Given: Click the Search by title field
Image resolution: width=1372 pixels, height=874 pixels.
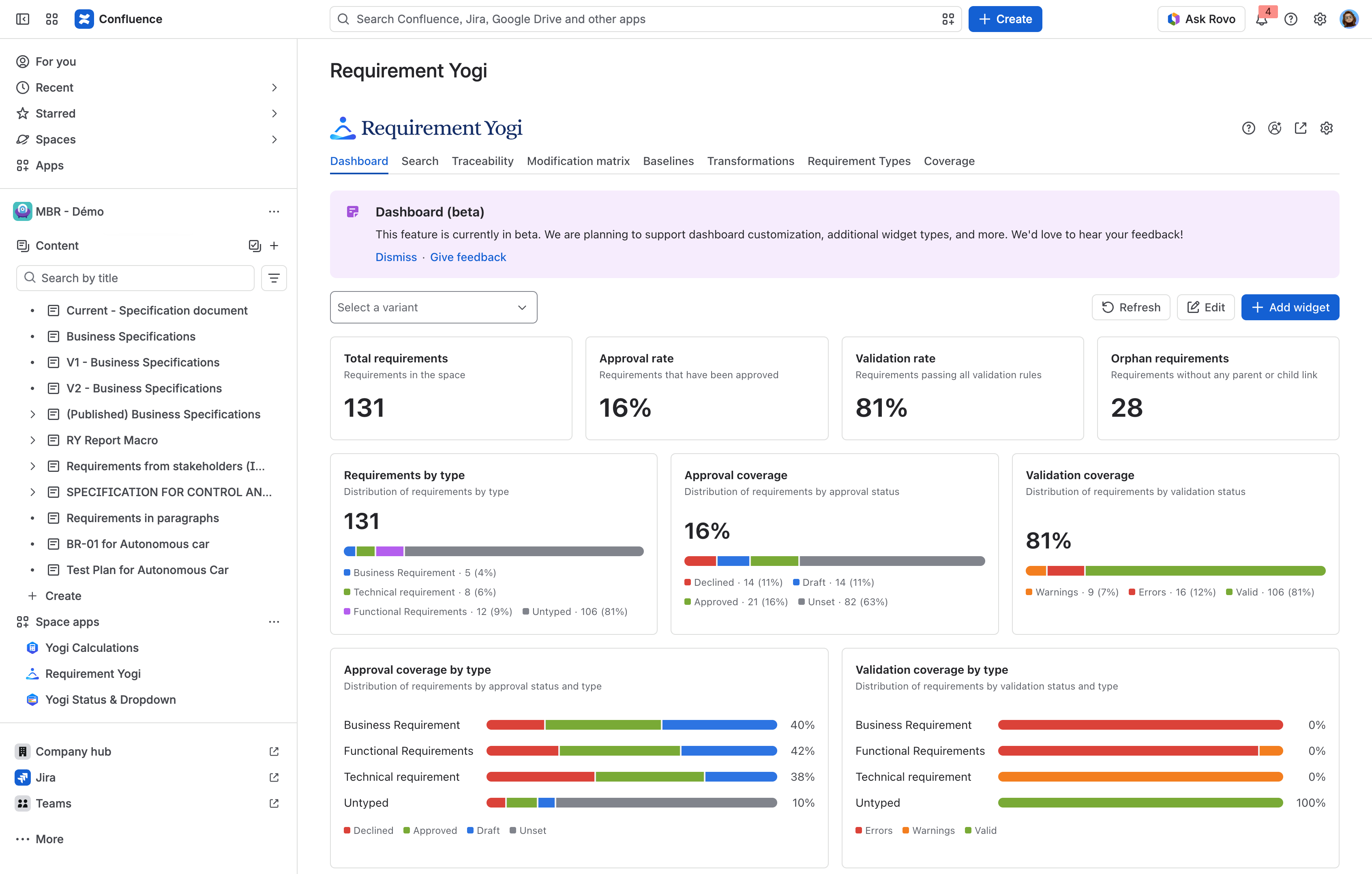Looking at the screenshot, I should click(135, 278).
